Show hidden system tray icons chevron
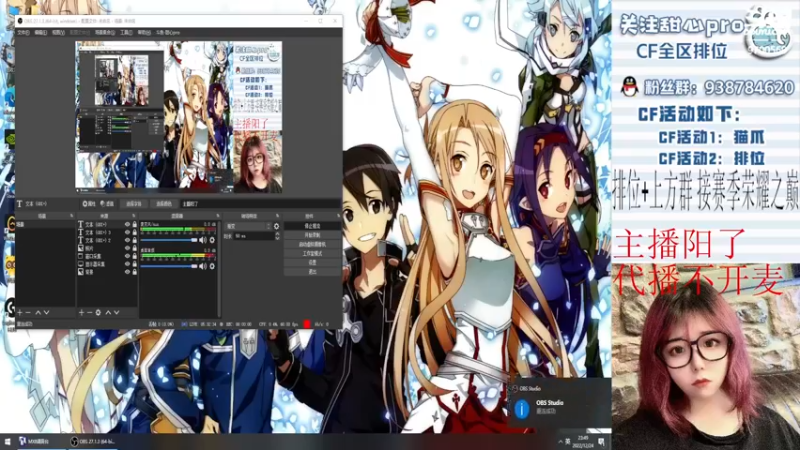800x450 pixels. (x=560, y=441)
